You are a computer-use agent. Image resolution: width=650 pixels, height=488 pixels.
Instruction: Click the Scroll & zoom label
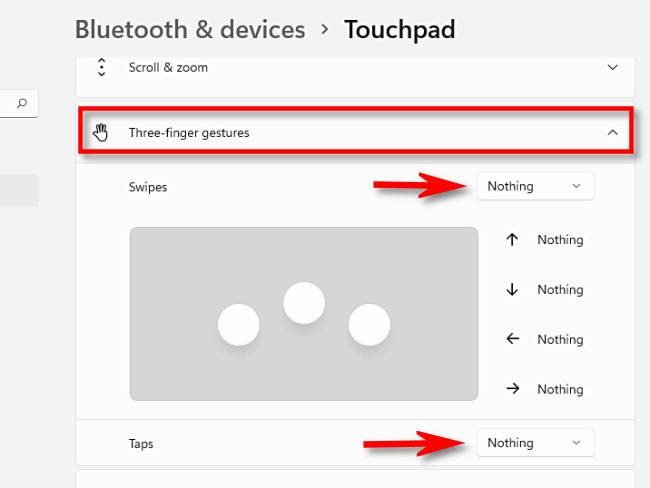168,68
